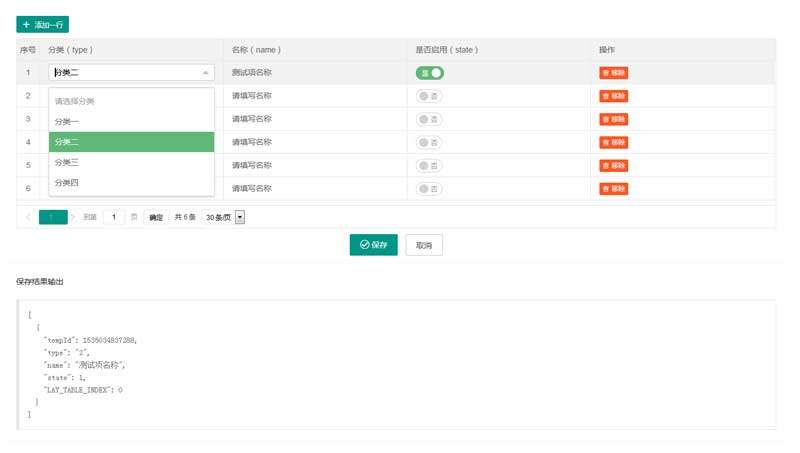Click the 添加一行 add row button
Viewport: 800px width, 453px height.
[42, 24]
